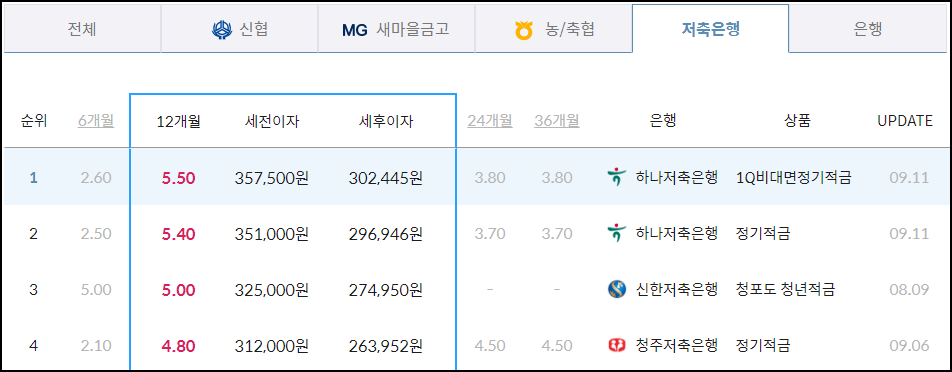The height and width of the screenshot is (372, 952).
Task: Click the 세전이자 column header
Action: (x=271, y=122)
